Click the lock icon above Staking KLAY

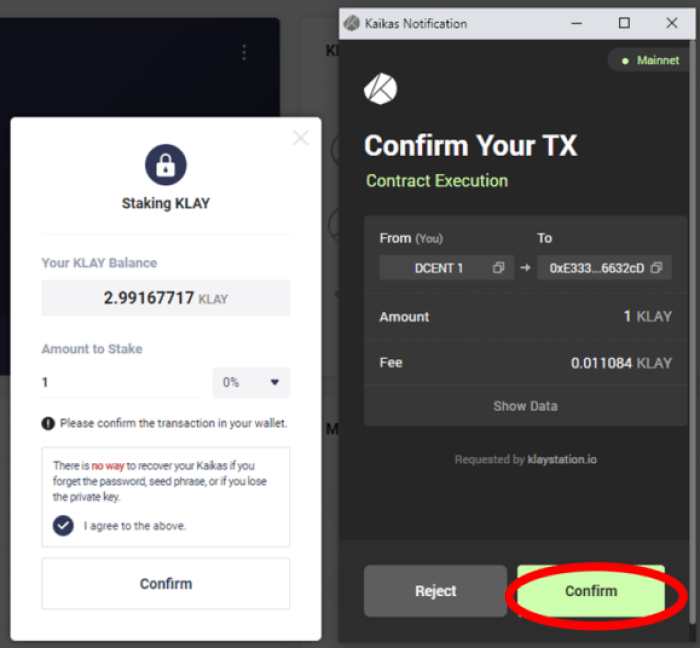point(166,165)
